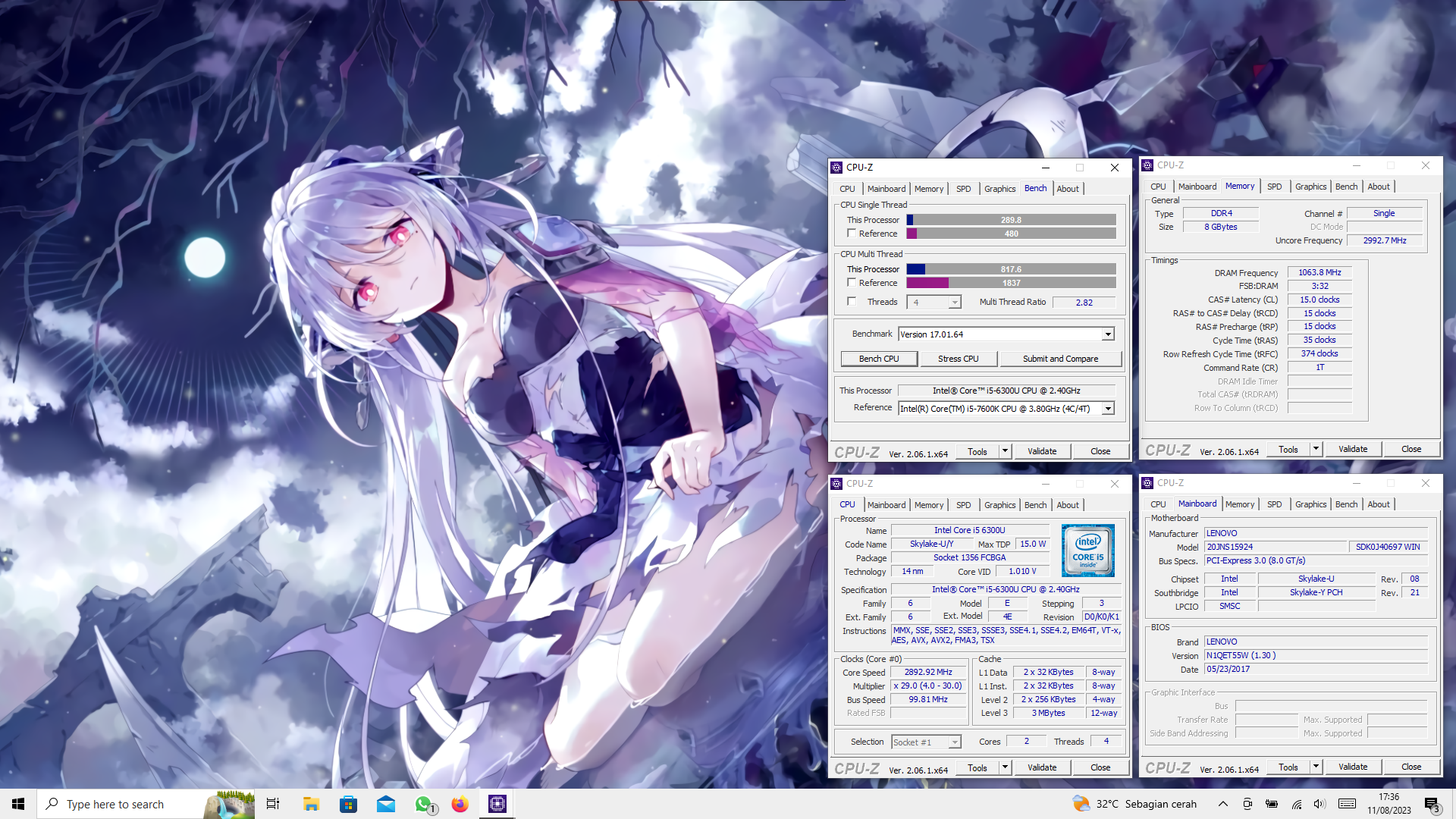Screen dimensions: 1456x819
Task: Open Task View from the taskbar
Action: point(273,804)
